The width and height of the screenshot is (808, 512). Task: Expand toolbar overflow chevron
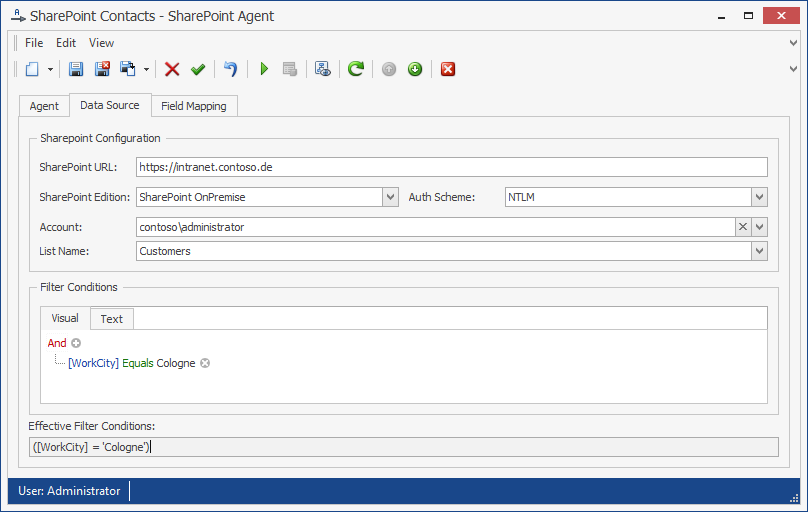793,69
